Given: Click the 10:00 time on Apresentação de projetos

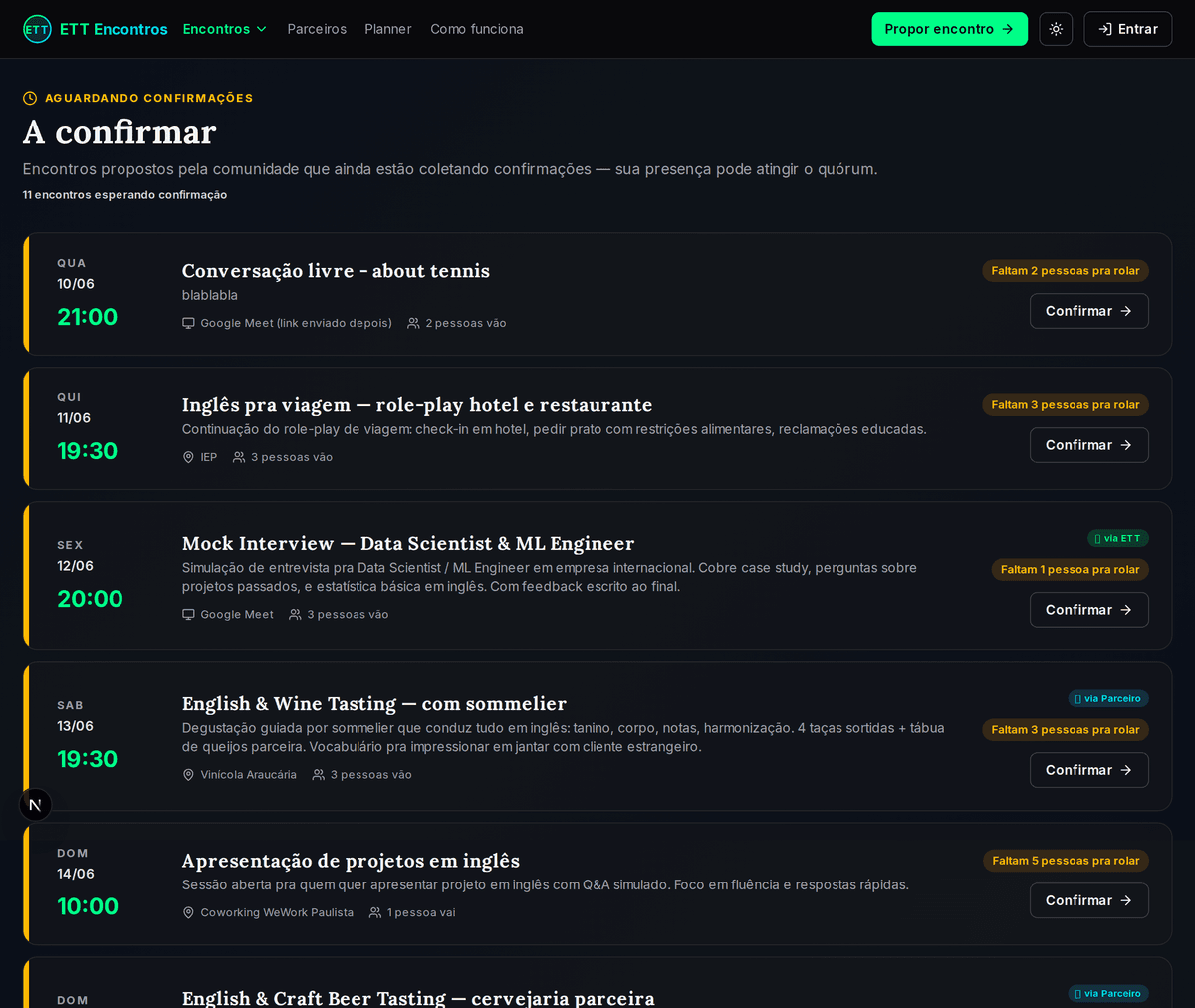Looking at the screenshot, I should tap(88, 906).
